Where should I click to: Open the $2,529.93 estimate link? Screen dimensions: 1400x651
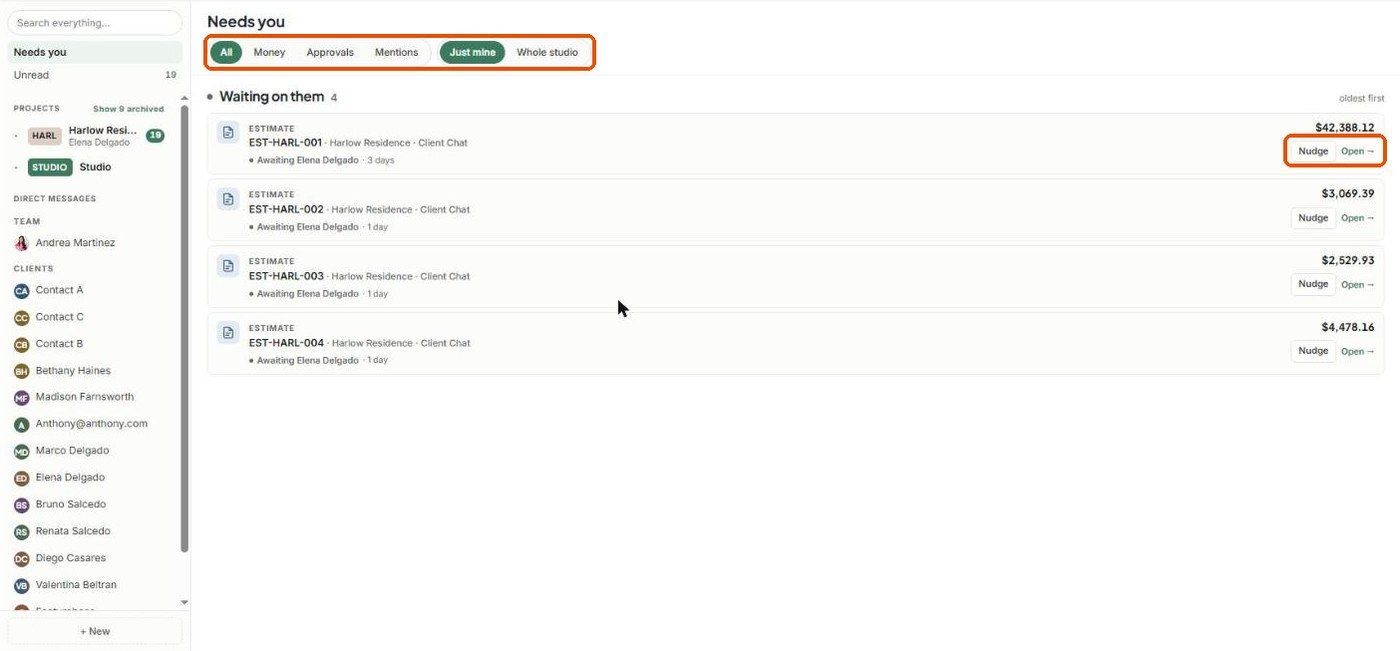click(1358, 285)
